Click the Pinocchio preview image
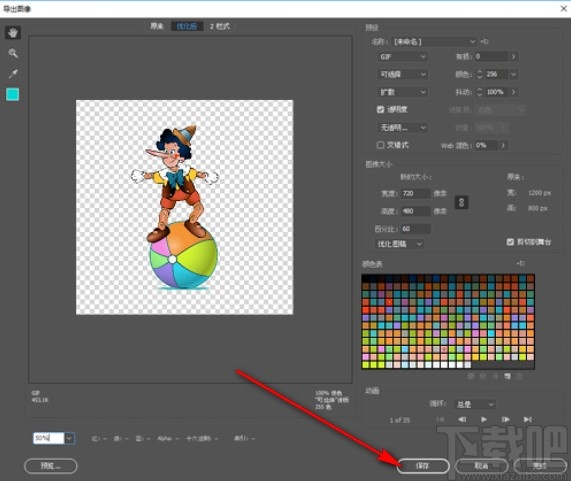The width and height of the screenshot is (571, 481). (x=184, y=207)
